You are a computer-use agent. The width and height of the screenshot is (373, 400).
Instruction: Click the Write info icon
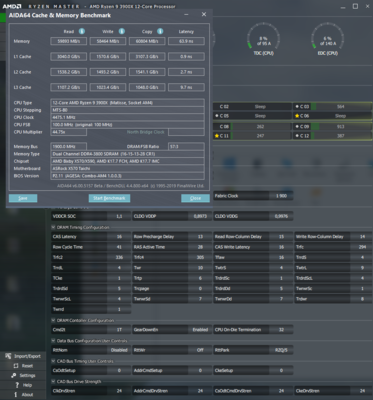tap(122, 31)
